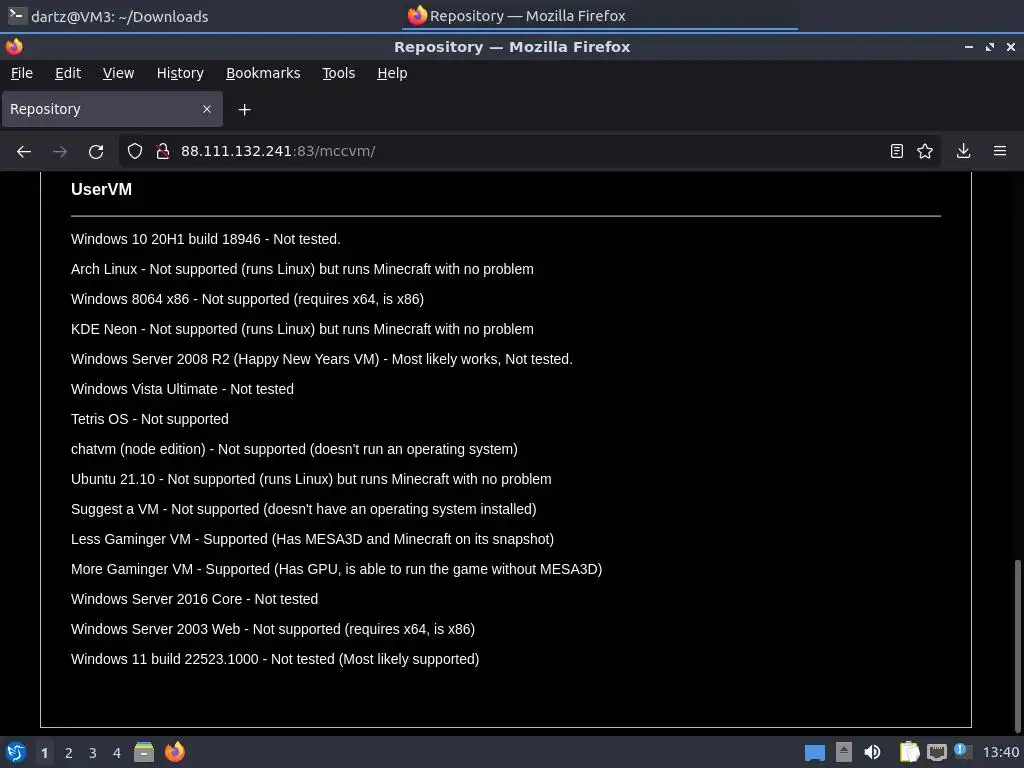Bookmark this page with the star

925,152
